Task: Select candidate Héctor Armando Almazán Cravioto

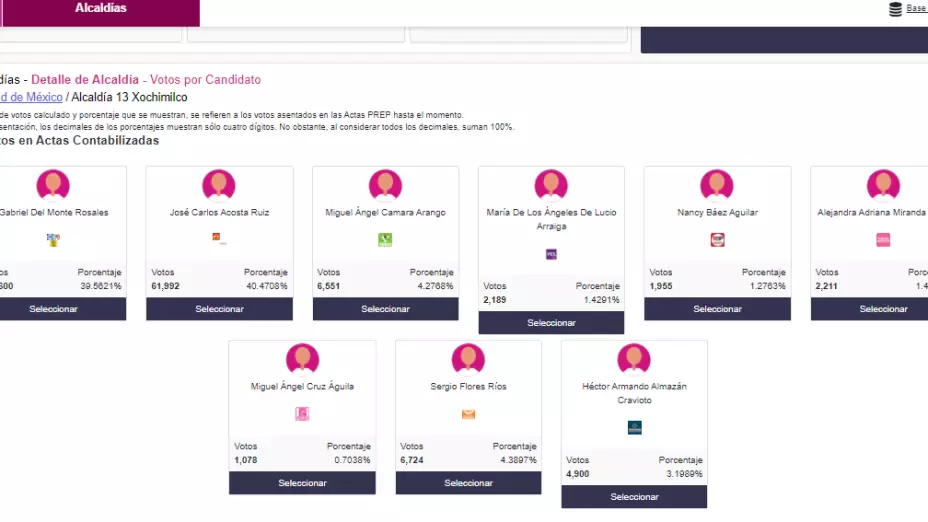Action: (x=634, y=497)
